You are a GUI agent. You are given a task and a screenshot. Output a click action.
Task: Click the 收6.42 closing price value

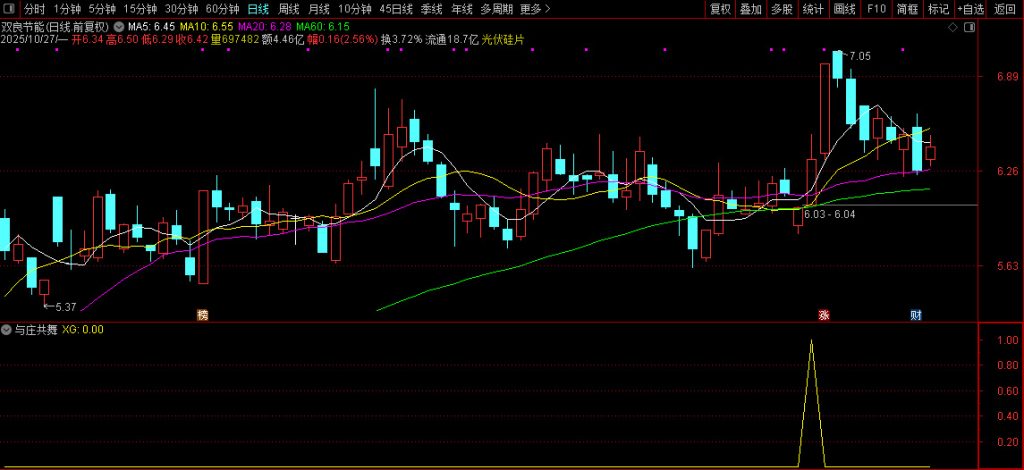(x=191, y=40)
